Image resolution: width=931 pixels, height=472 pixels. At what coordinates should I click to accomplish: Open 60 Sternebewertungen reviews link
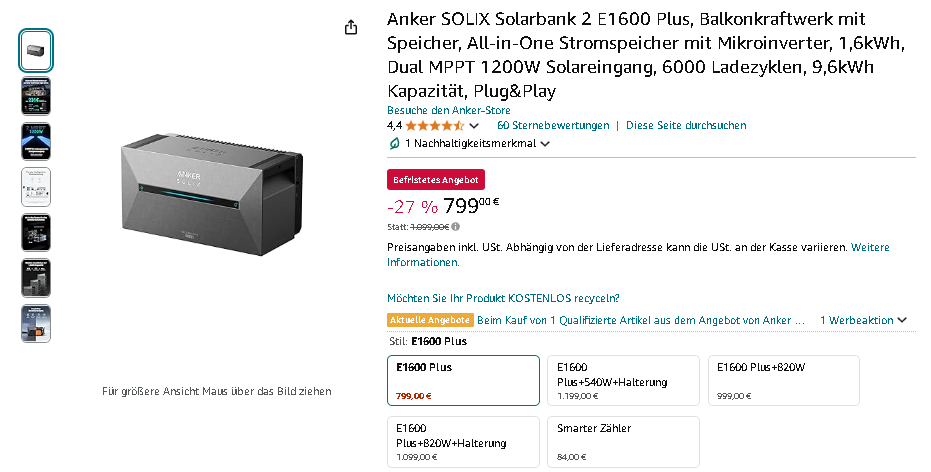pyautogui.click(x=553, y=126)
